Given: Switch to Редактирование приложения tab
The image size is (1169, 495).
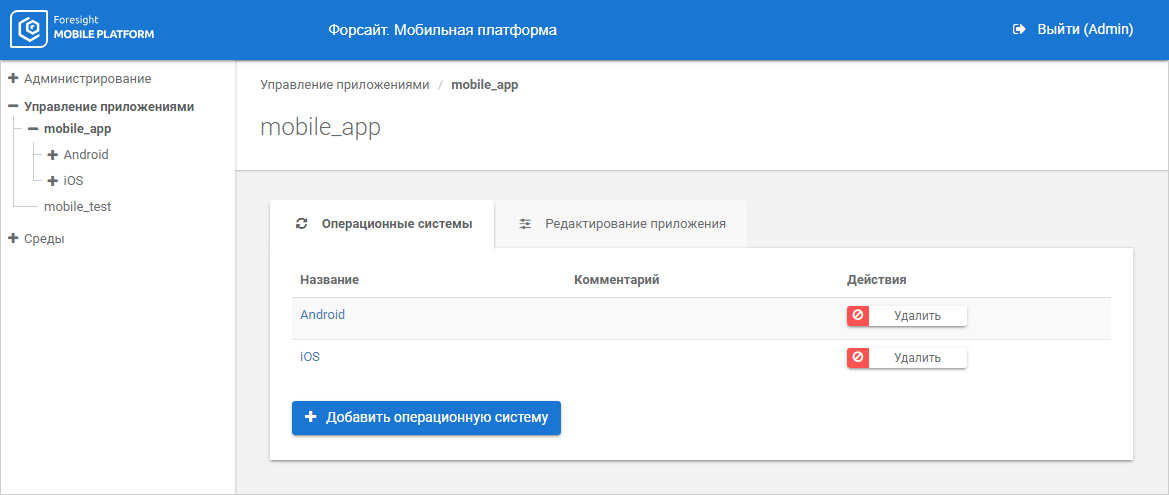Looking at the screenshot, I should 634,224.
